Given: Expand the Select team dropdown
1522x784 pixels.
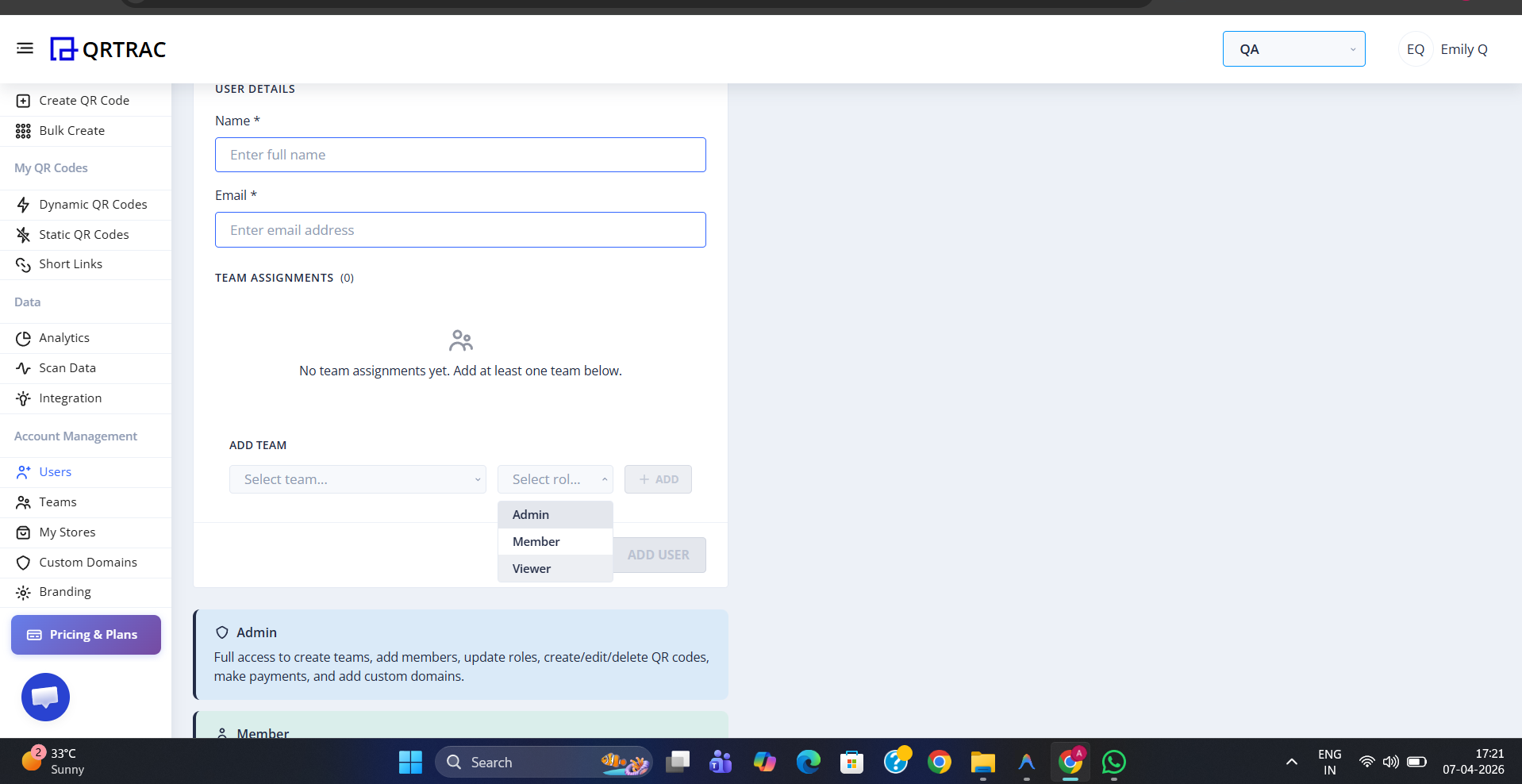Looking at the screenshot, I should click(357, 478).
